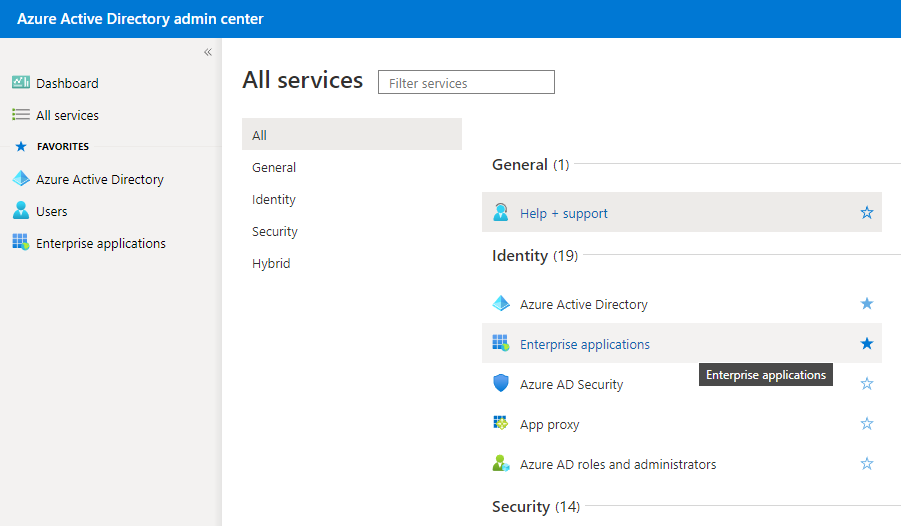This screenshot has height=526, width=901.
Task: Open All services from the sidebar
Action: (67, 116)
